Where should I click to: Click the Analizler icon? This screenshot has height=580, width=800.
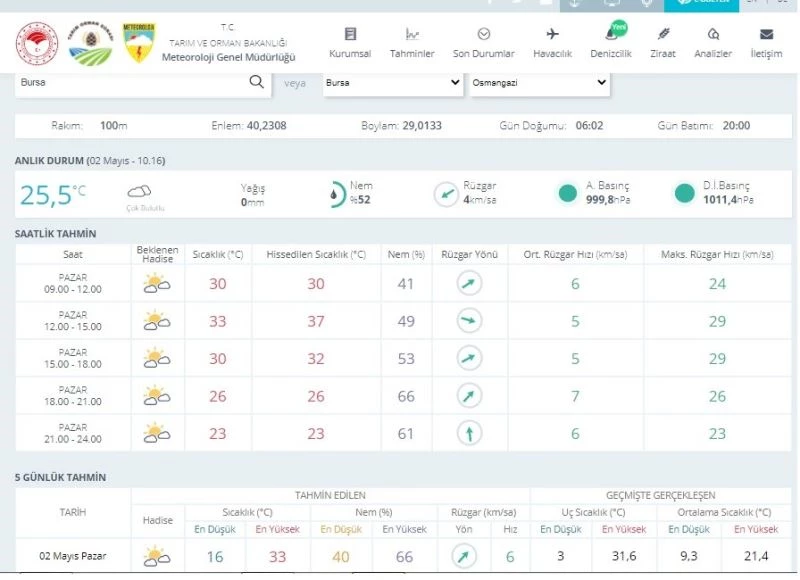click(x=713, y=35)
